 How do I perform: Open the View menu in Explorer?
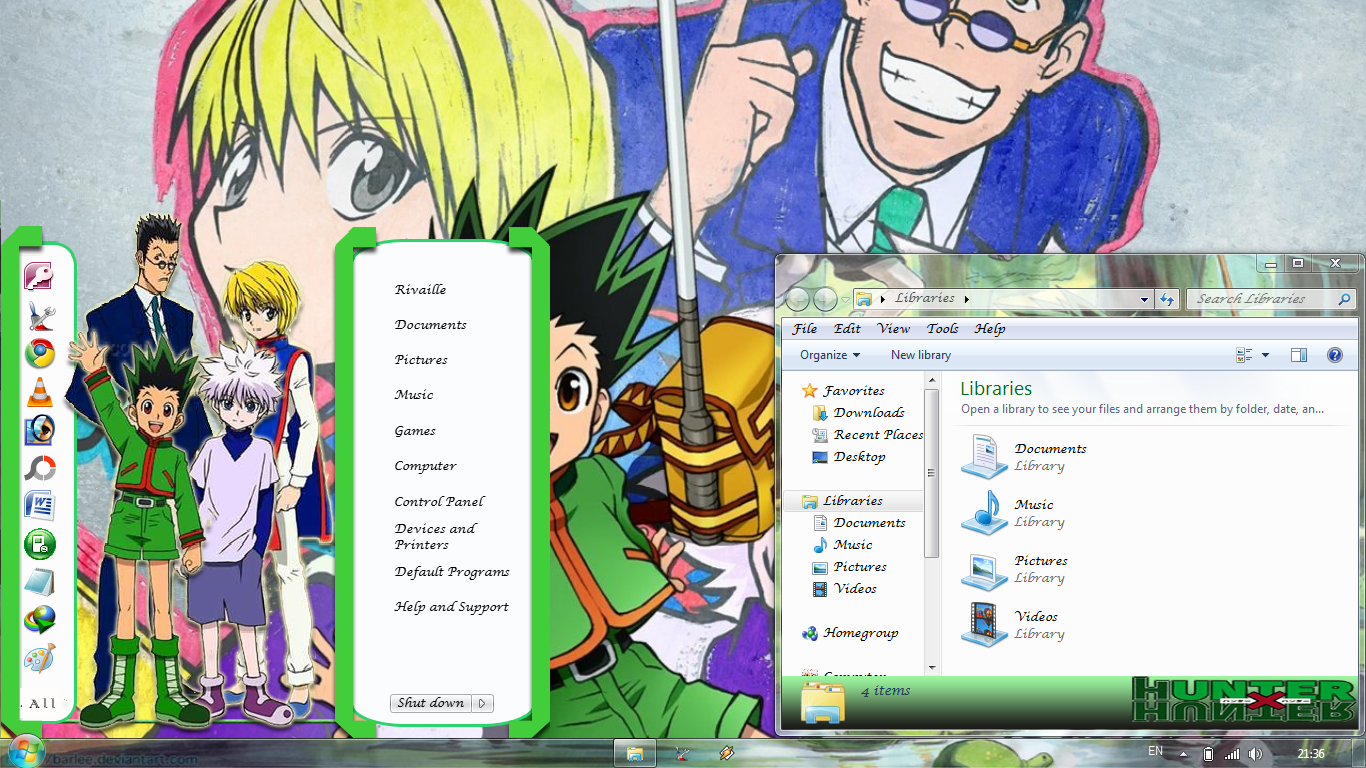892,328
